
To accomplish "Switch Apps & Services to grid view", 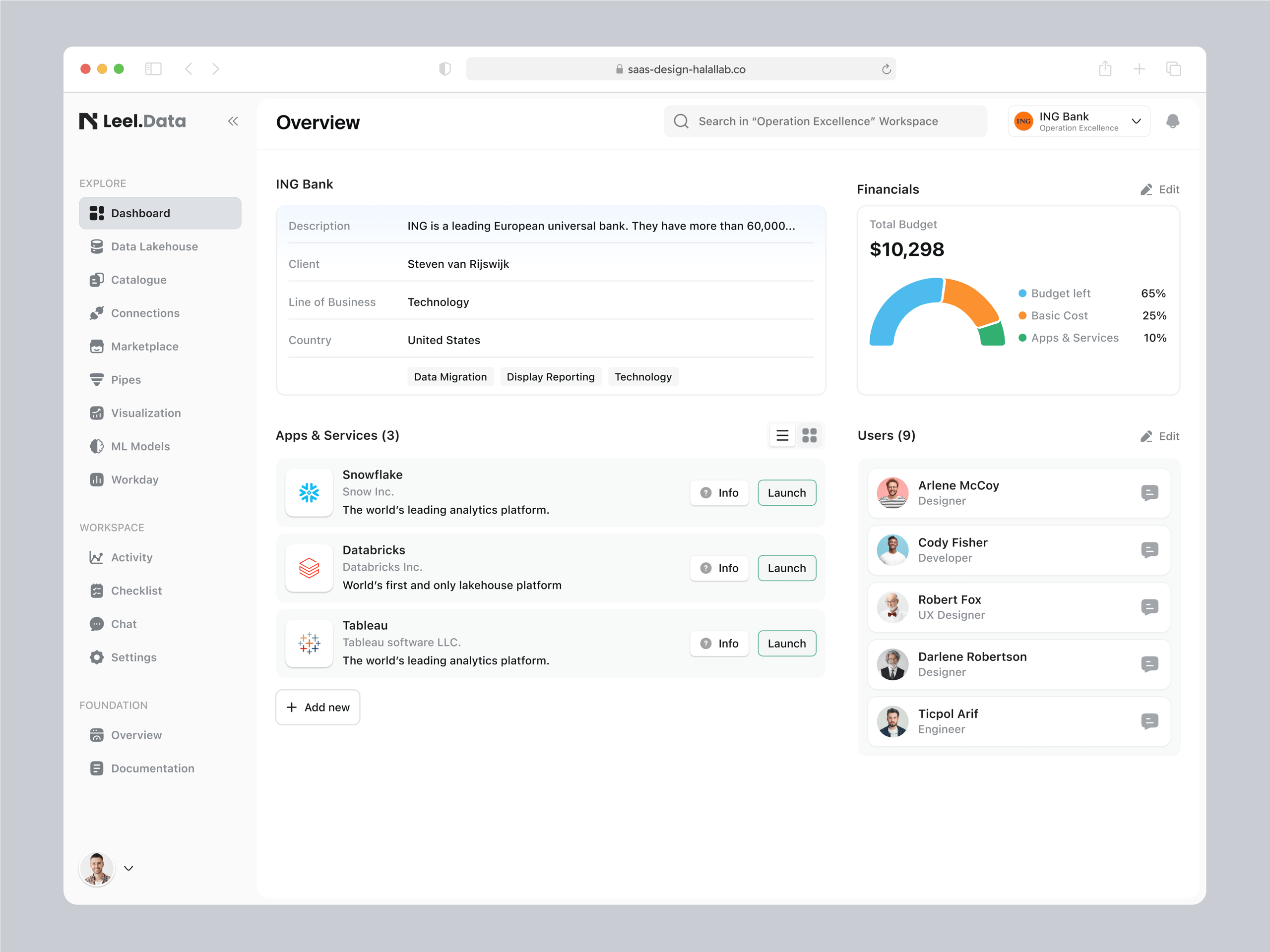I will [x=810, y=435].
